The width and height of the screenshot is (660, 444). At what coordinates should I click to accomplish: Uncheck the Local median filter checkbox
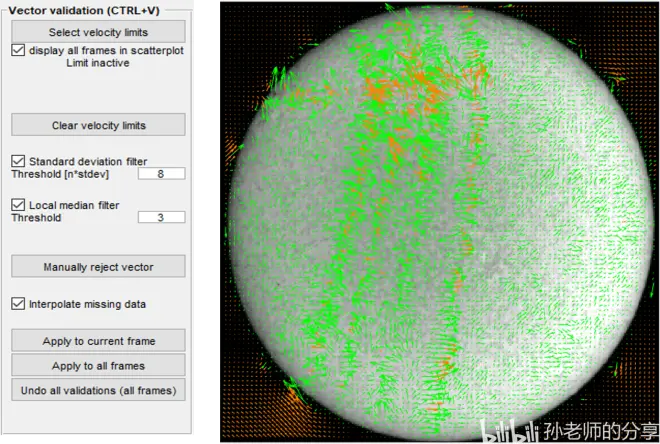tap(18, 205)
